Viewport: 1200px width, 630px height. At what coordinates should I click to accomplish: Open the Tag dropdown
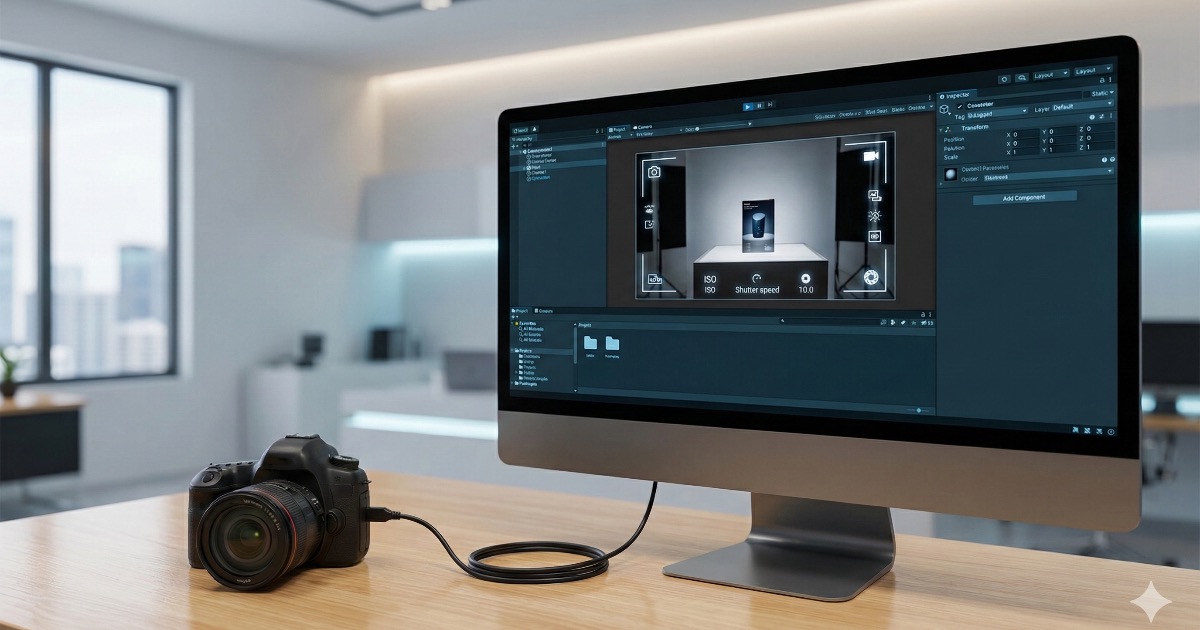coord(998,113)
